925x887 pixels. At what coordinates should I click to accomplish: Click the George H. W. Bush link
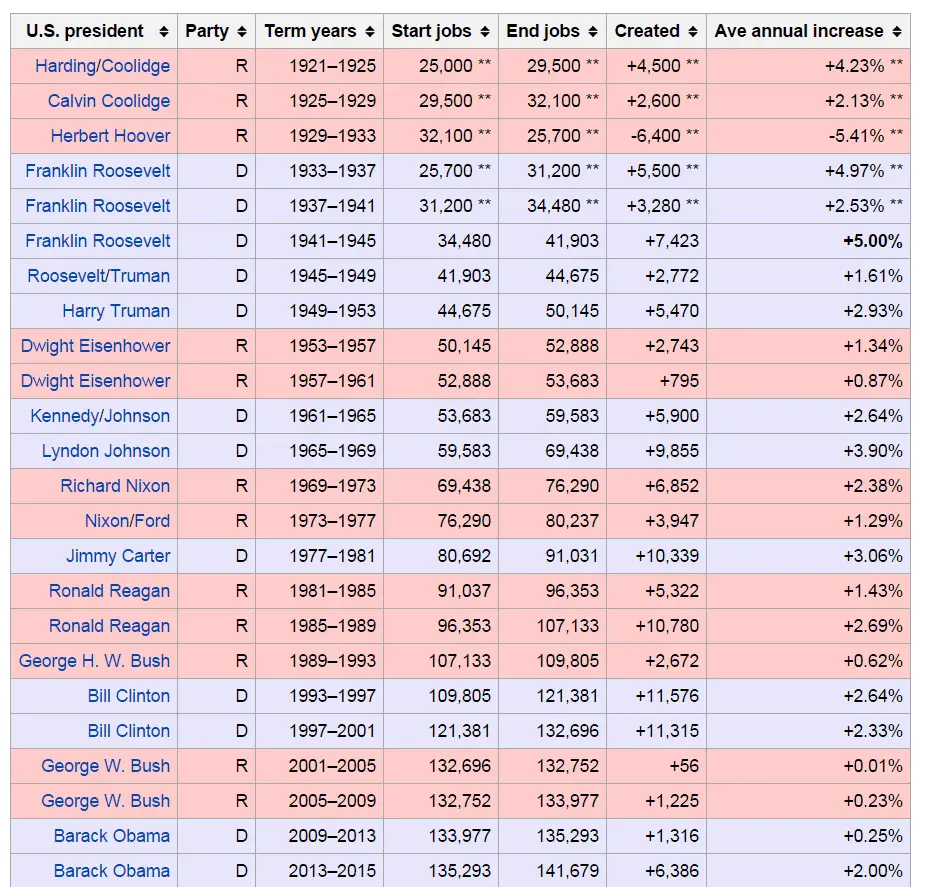[94, 661]
